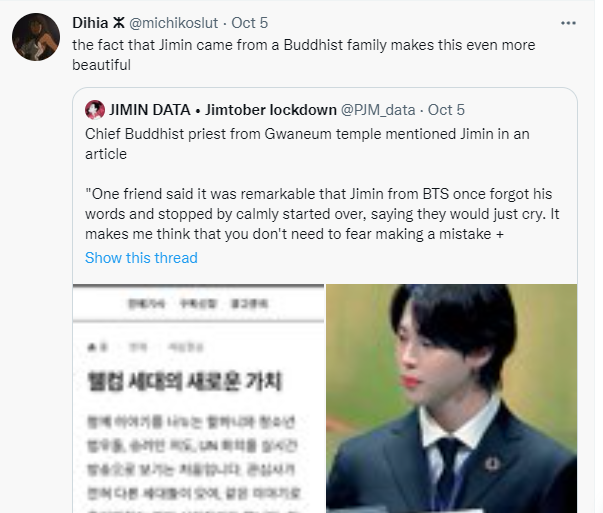Open the photo of man in suit
Viewport: 603px width, 513px height.
[x=451, y=398]
